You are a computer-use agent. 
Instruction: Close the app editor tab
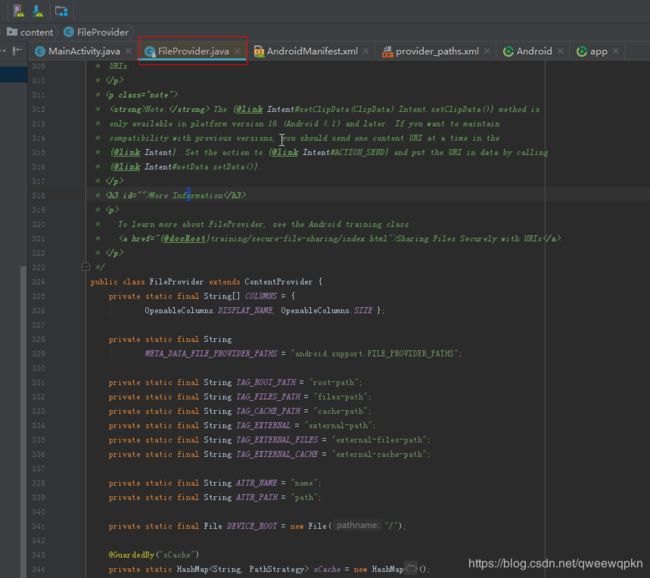point(616,51)
